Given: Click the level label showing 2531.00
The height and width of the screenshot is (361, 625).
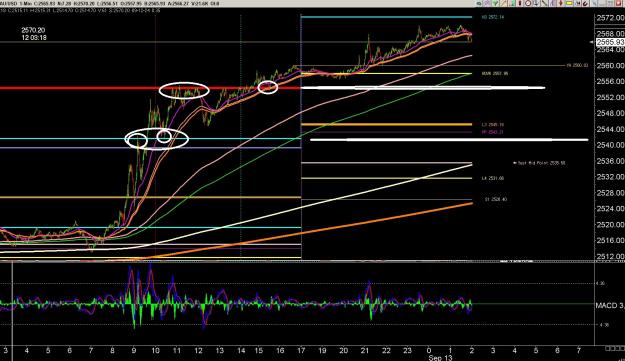Looking at the screenshot, I should 493,178.
